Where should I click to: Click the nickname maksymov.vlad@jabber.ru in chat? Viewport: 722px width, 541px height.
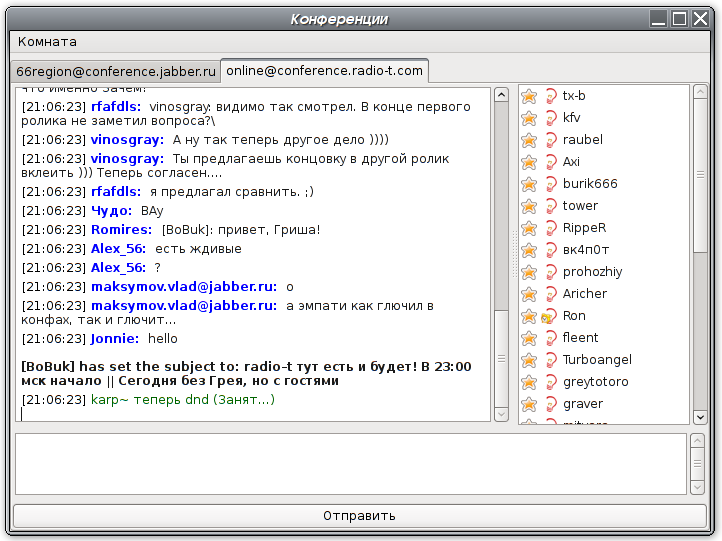click(183, 287)
